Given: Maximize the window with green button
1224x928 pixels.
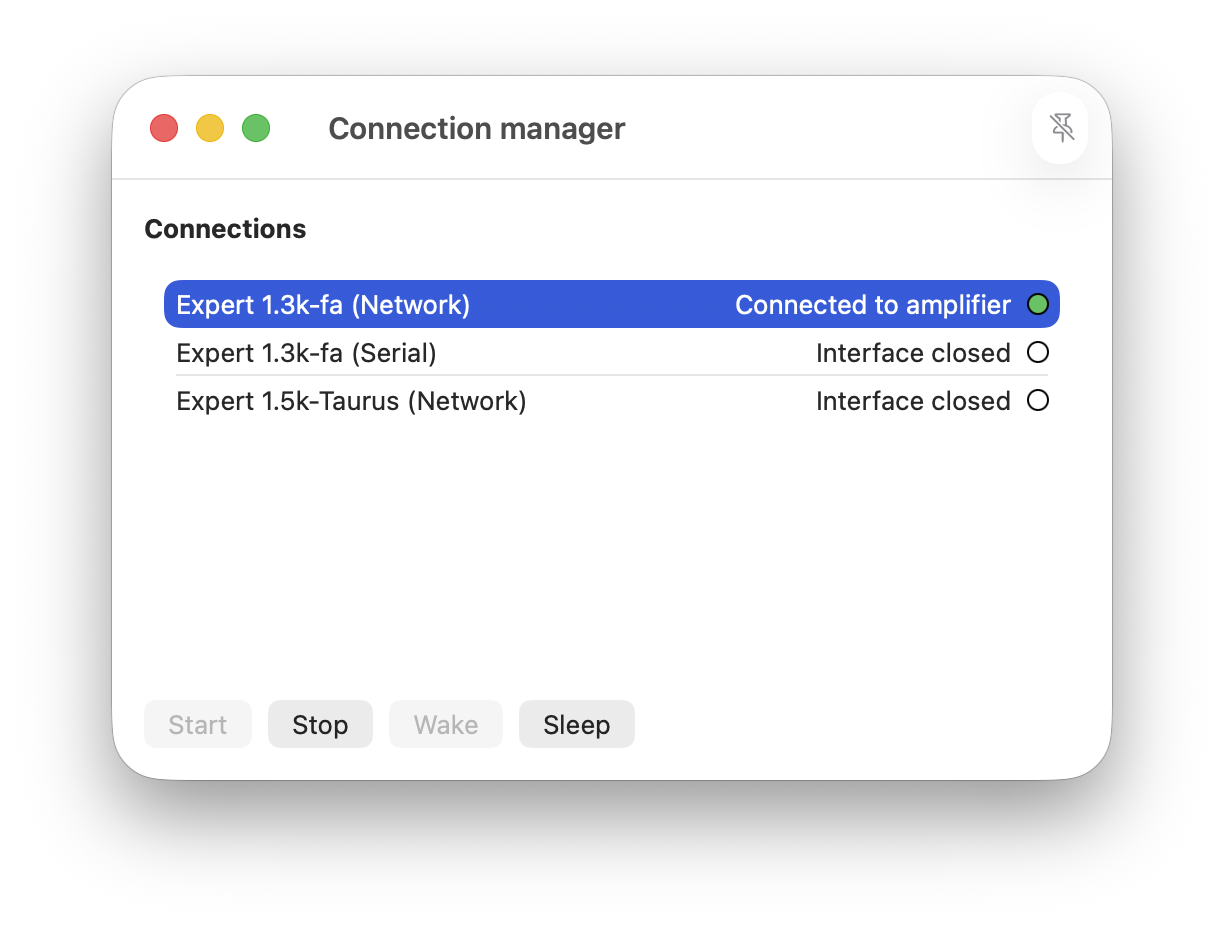Looking at the screenshot, I should pyautogui.click(x=256, y=128).
